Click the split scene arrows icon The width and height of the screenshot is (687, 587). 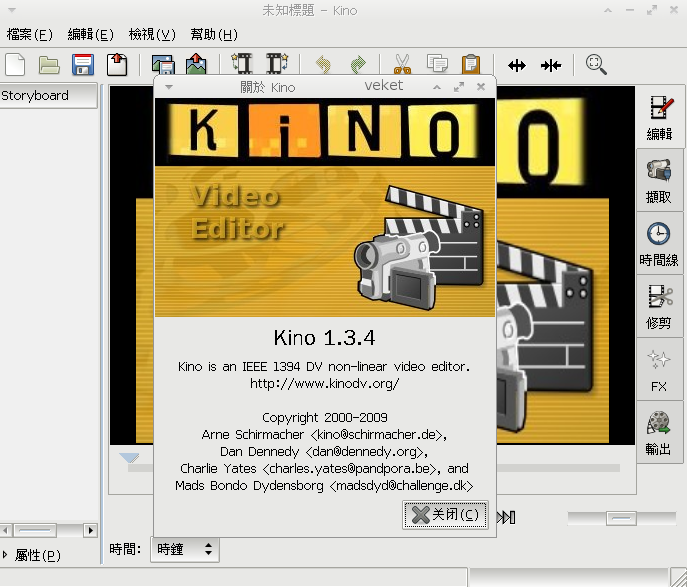[x=517, y=66]
